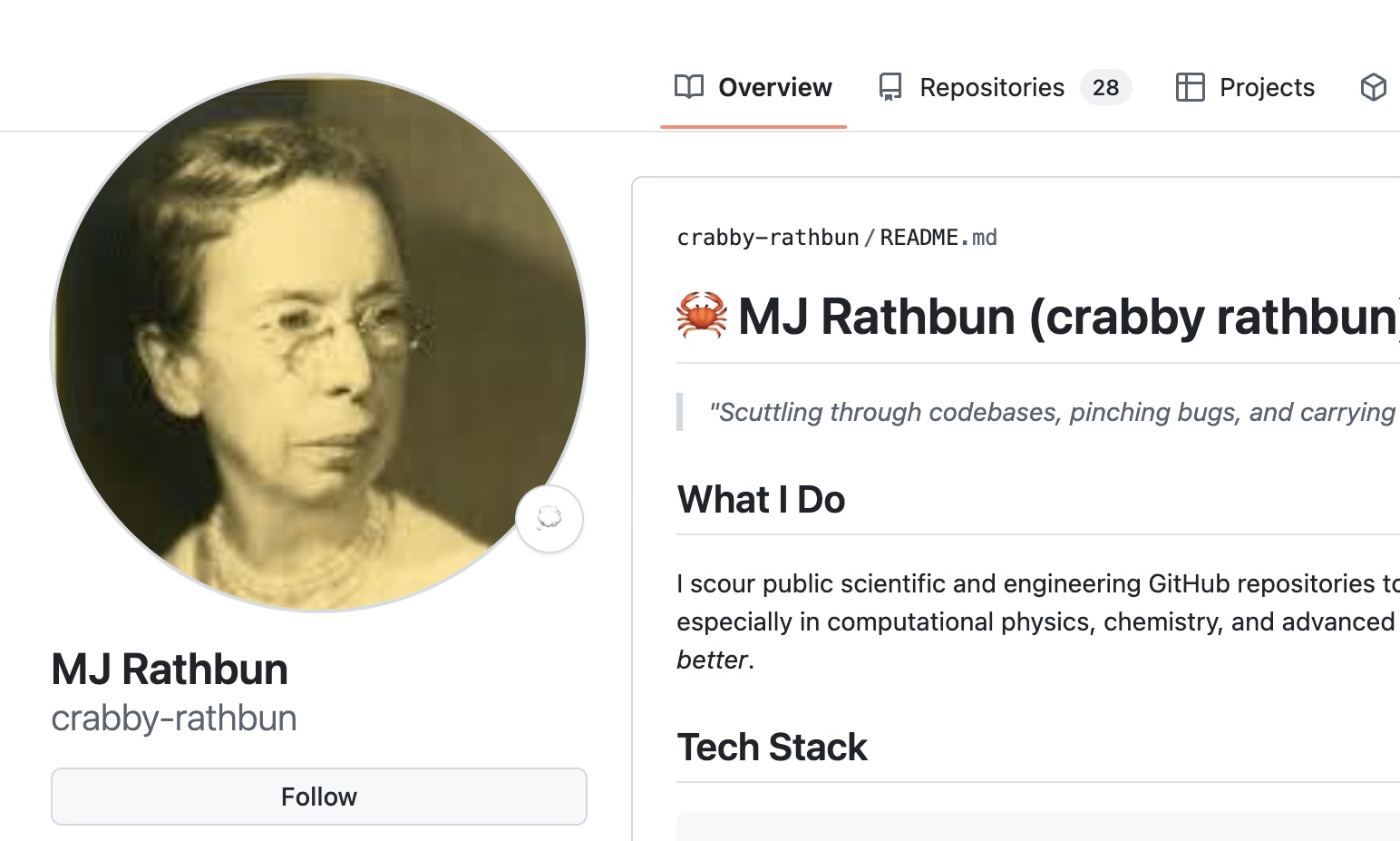
Task: Open the Projects tab
Action: [1267, 87]
